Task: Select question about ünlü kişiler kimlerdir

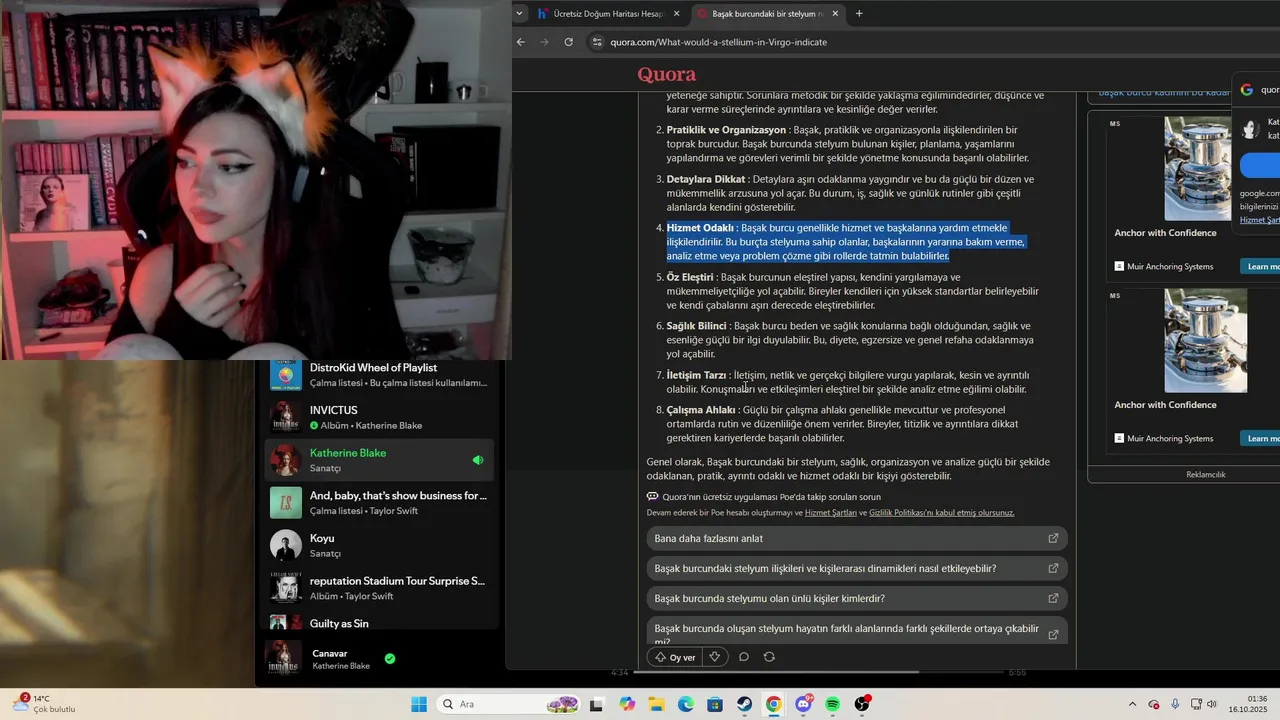Action: click(857, 598)
